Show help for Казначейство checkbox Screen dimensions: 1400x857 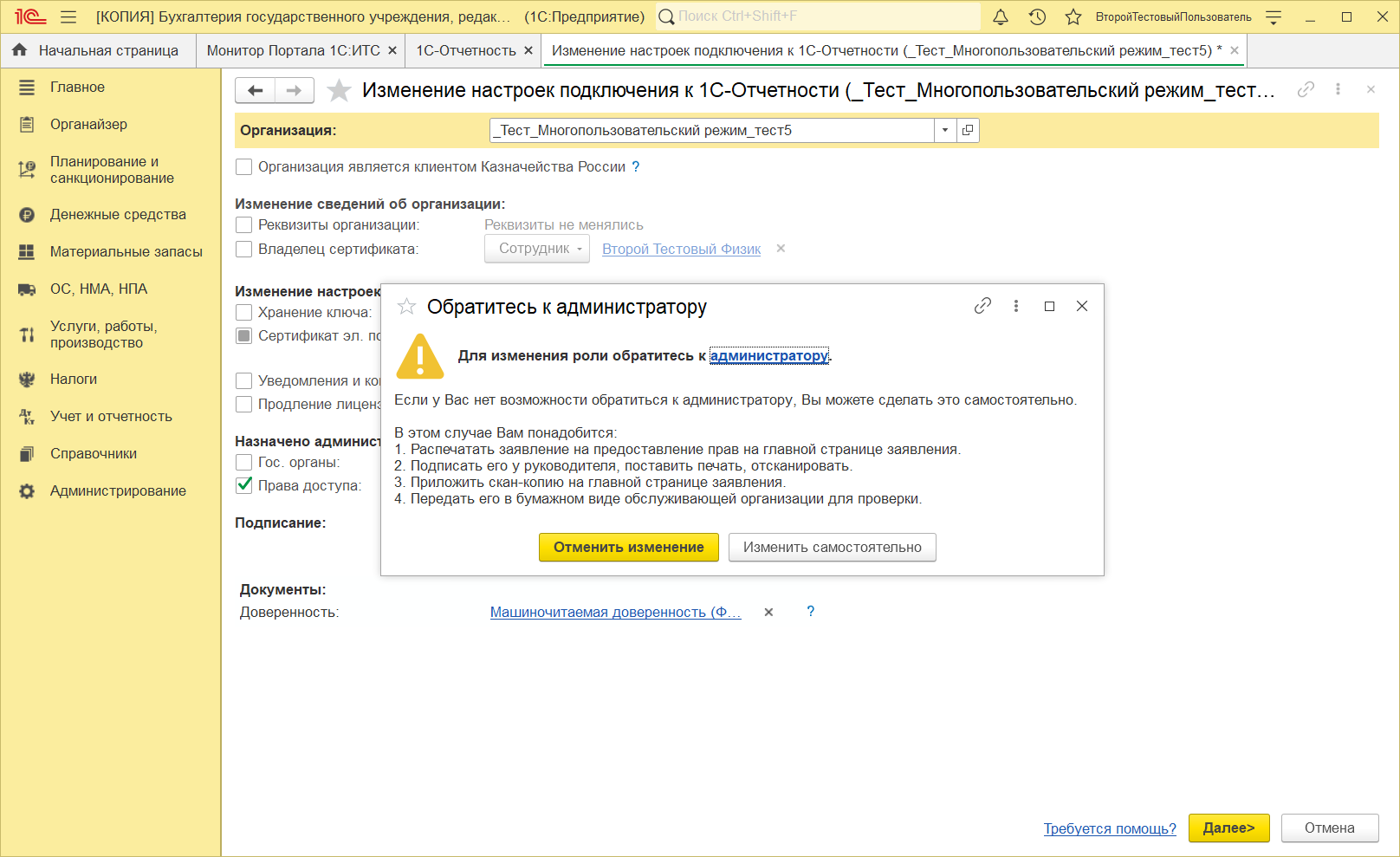coord(636,166)
